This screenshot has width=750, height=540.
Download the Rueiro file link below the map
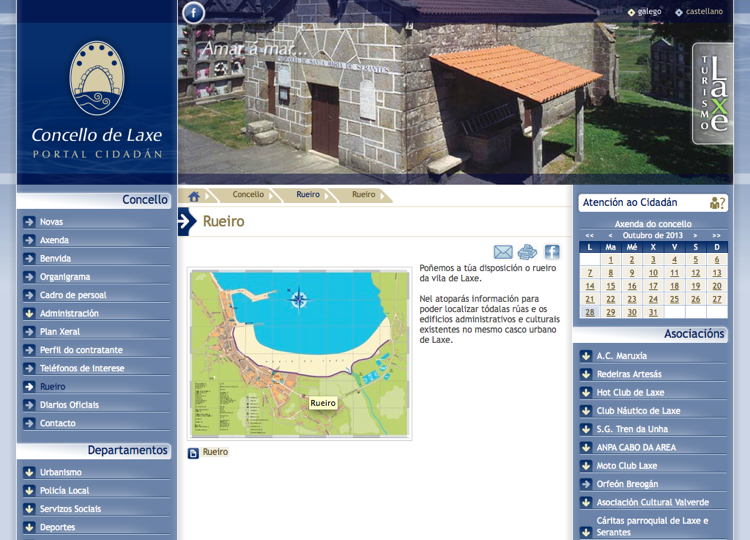point(215,452)
